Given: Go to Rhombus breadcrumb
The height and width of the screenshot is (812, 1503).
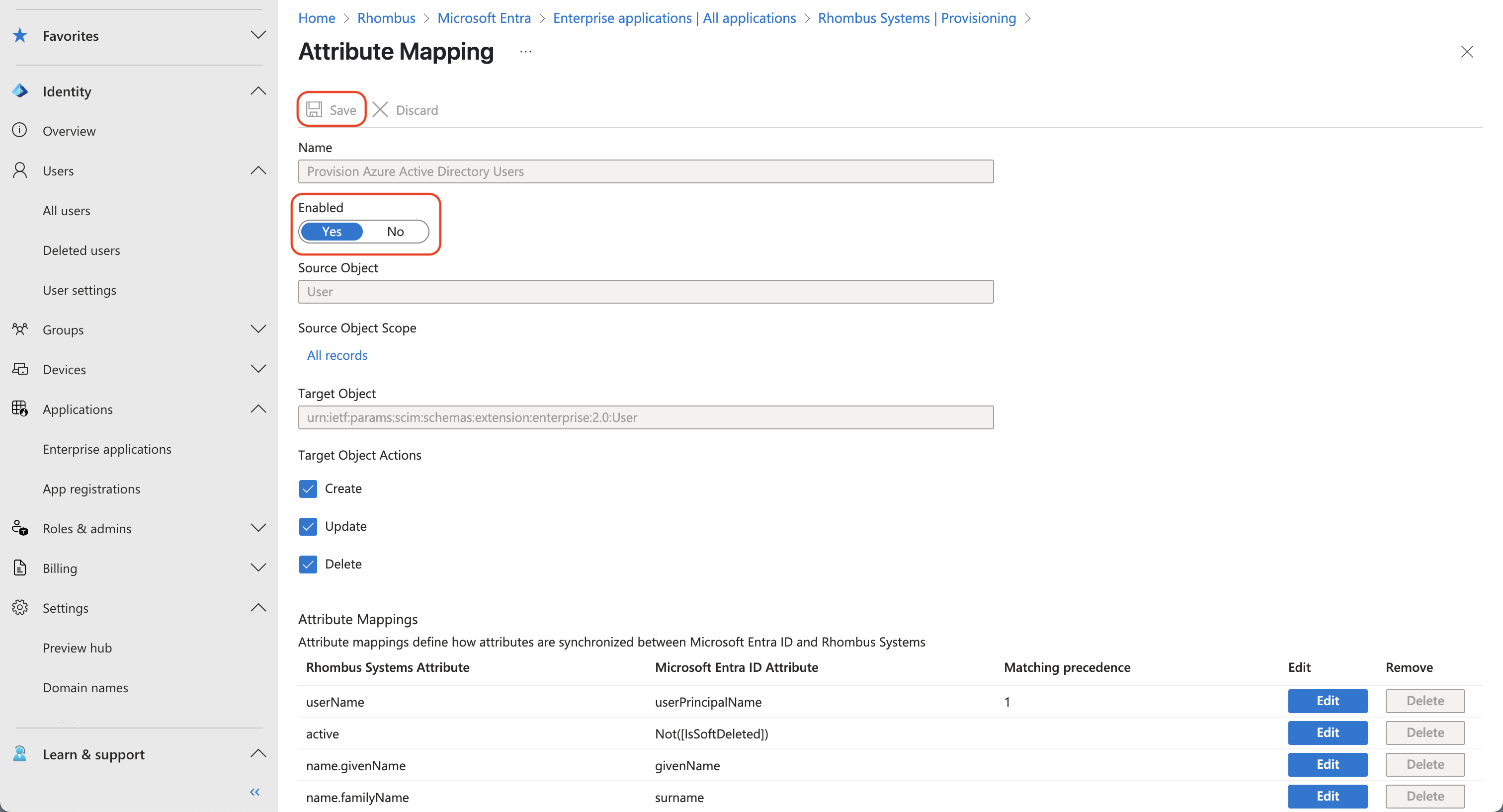Looking at the screenshot, I should [x=386, y=18].
